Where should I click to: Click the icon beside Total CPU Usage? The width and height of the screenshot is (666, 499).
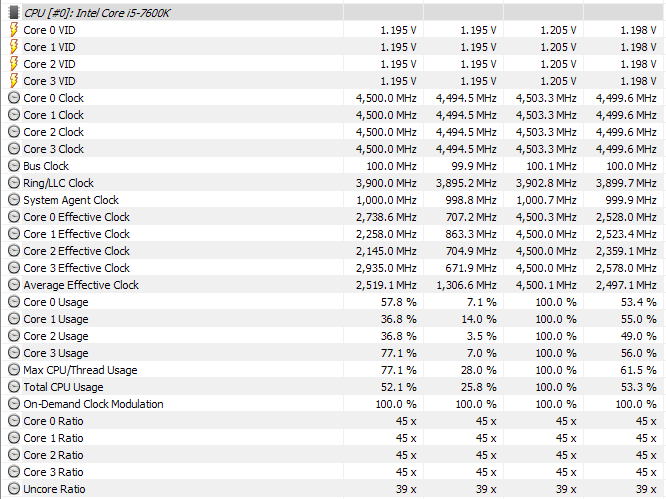click(14, 386)
